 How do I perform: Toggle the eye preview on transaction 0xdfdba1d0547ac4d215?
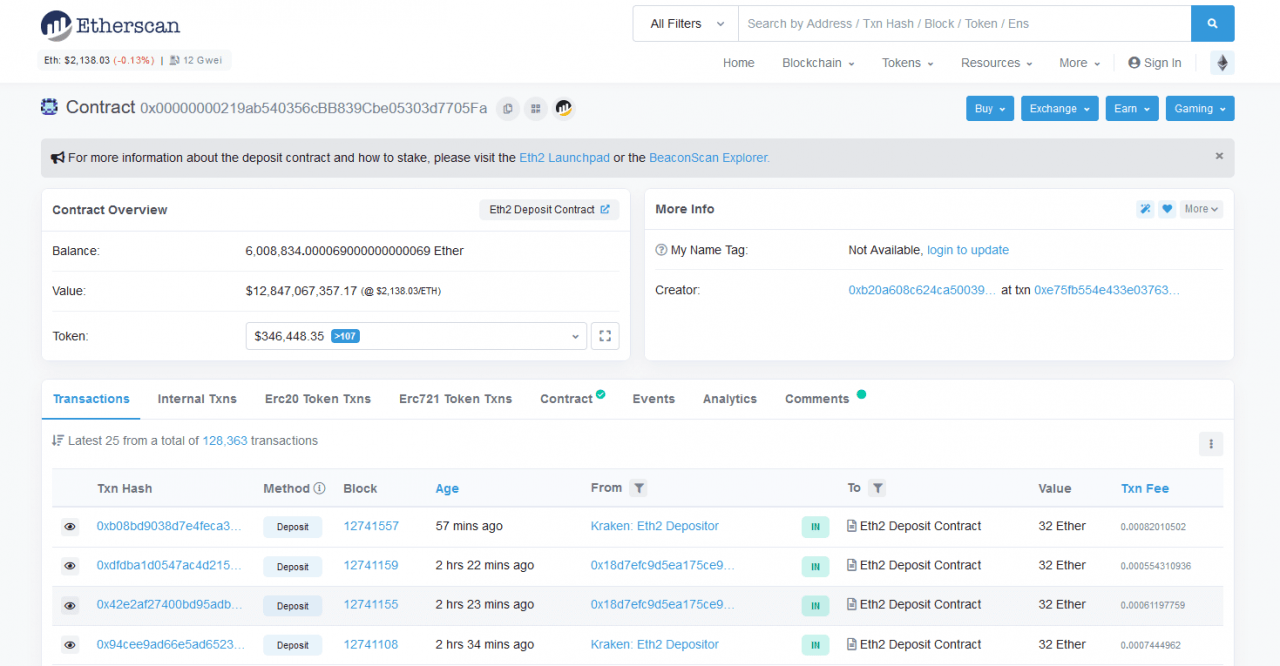(69, 566)
